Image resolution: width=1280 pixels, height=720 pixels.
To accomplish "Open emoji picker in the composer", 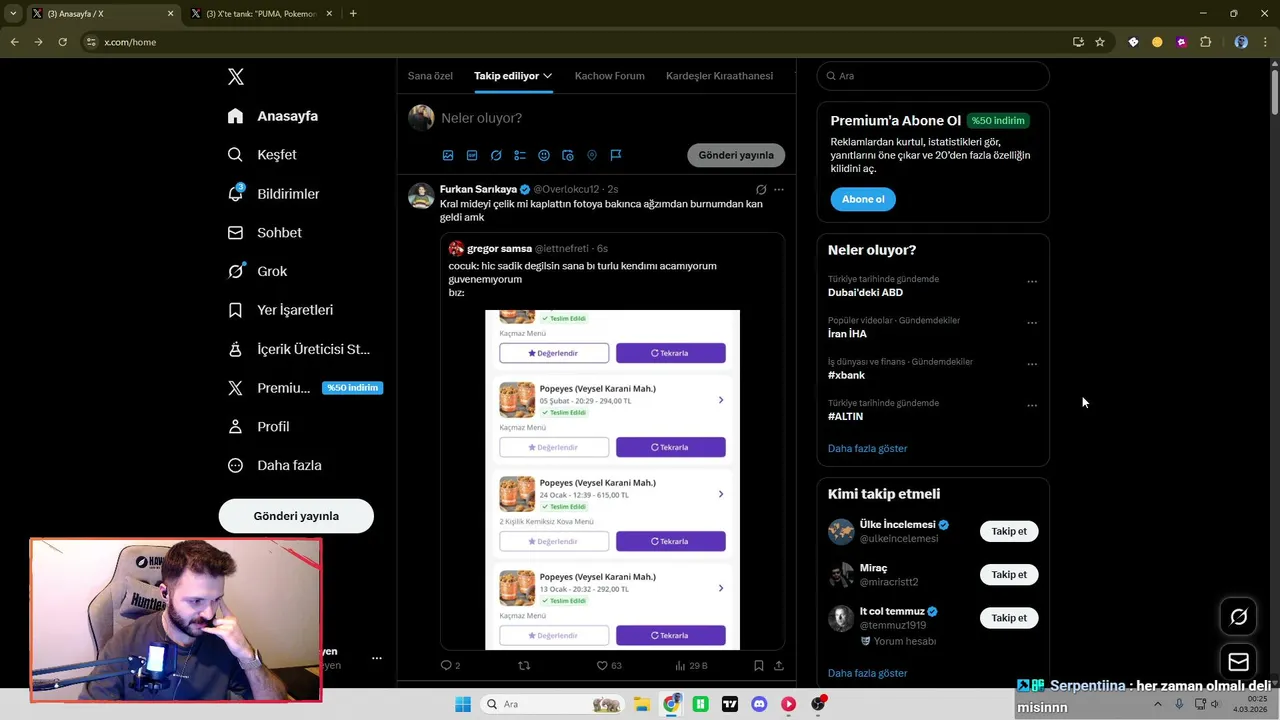I will point(544,155).
